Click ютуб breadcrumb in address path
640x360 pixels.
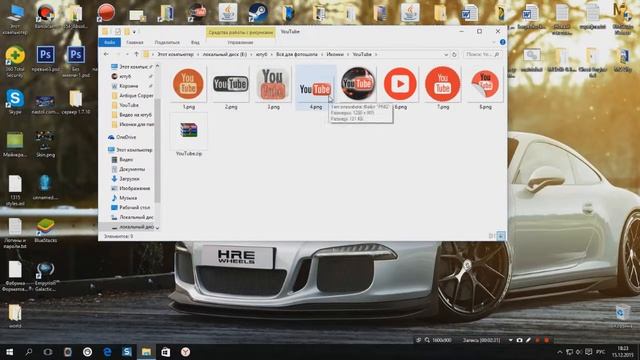point(261,54)
